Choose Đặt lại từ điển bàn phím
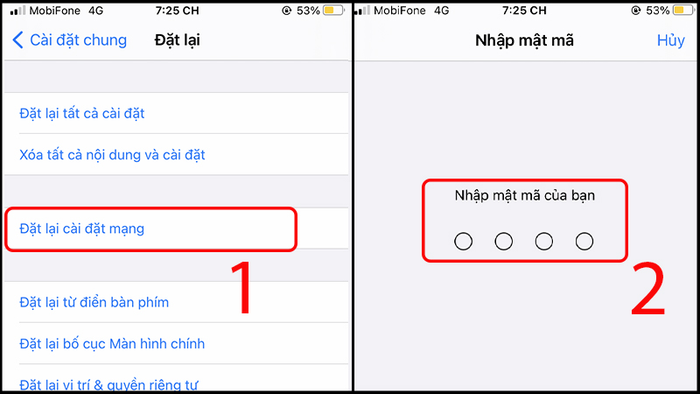The height and width of the screenshot is (394, 700). pyautogui.click(x=176, y=302)
